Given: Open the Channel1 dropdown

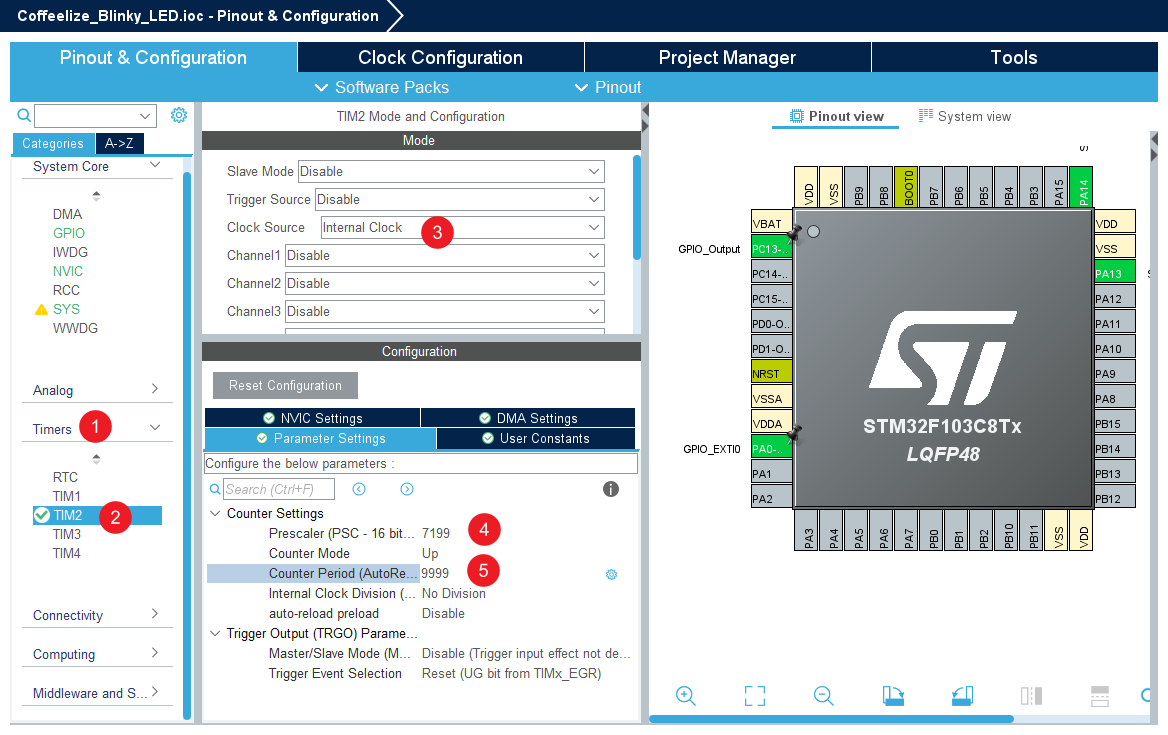Looking at the screenshot, I should click(x=594, y=256).
